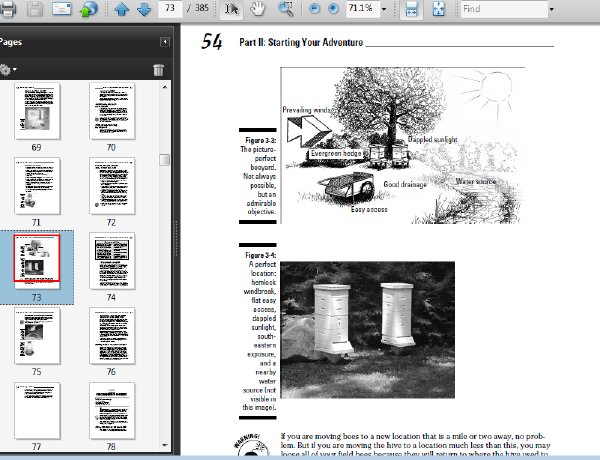Select the highlighted page 73 thumbnail

click(x=37, y=259)
